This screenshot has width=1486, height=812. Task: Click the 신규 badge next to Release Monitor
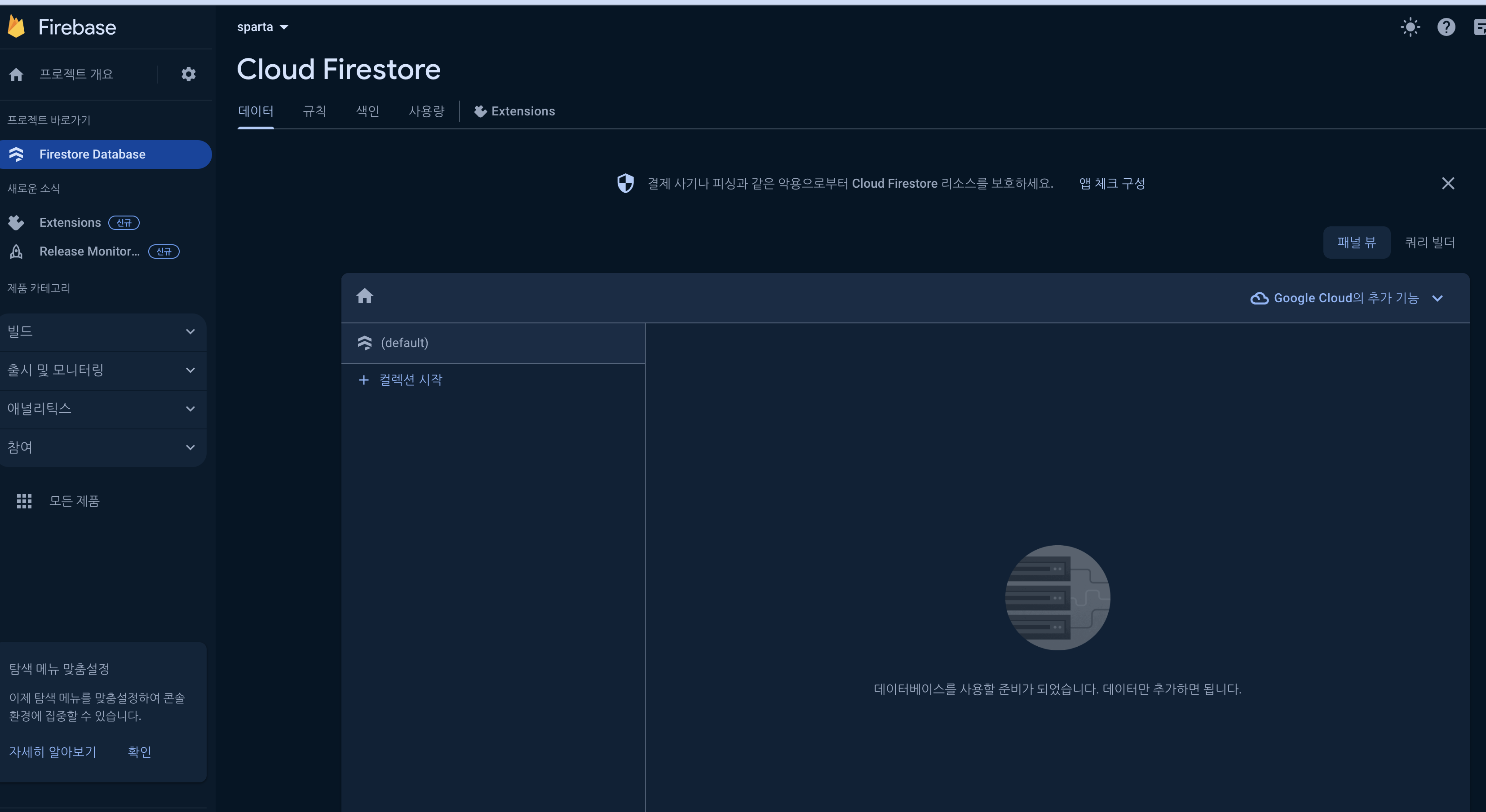click(164, 252)
